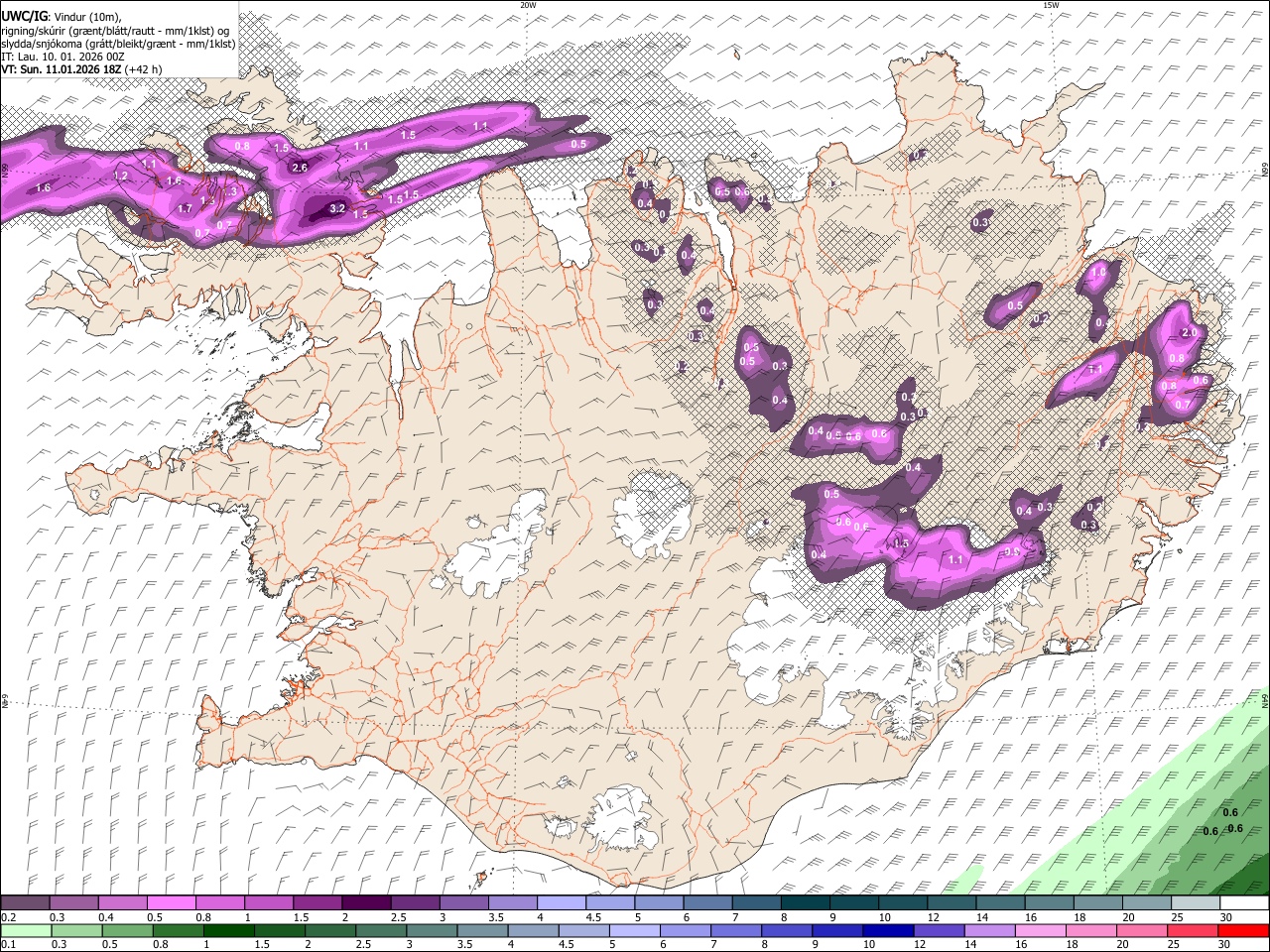Screen dimensions: 1270x952
Task: Click the top-row legend swatch starting at 0.2
Action: tap(26, 903)
